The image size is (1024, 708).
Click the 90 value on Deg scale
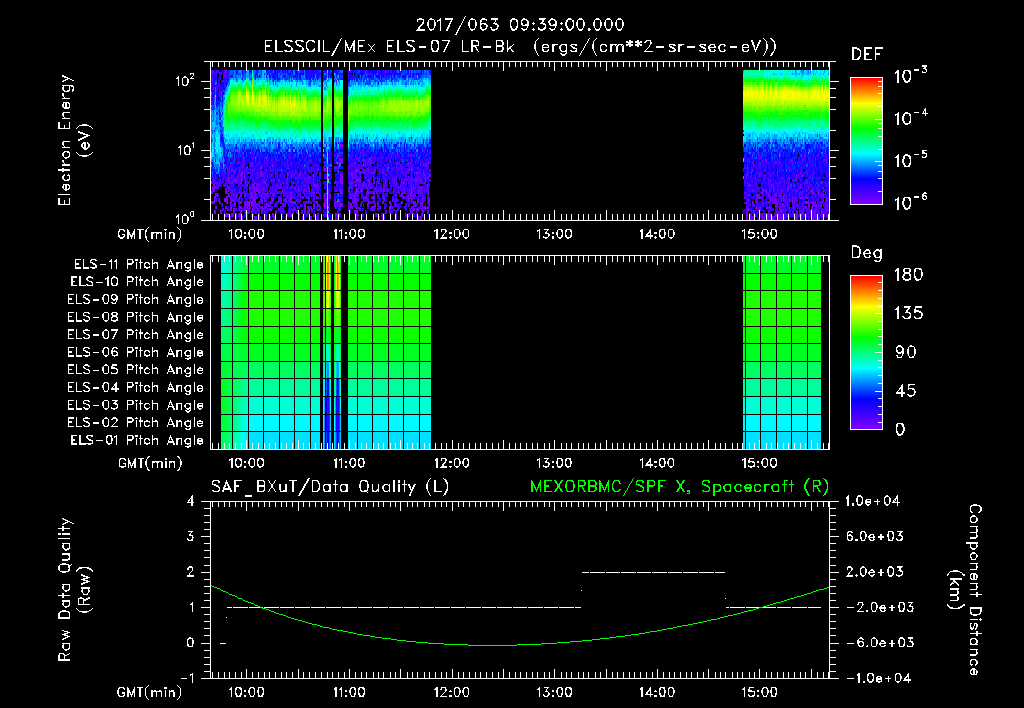click(906, 353)
